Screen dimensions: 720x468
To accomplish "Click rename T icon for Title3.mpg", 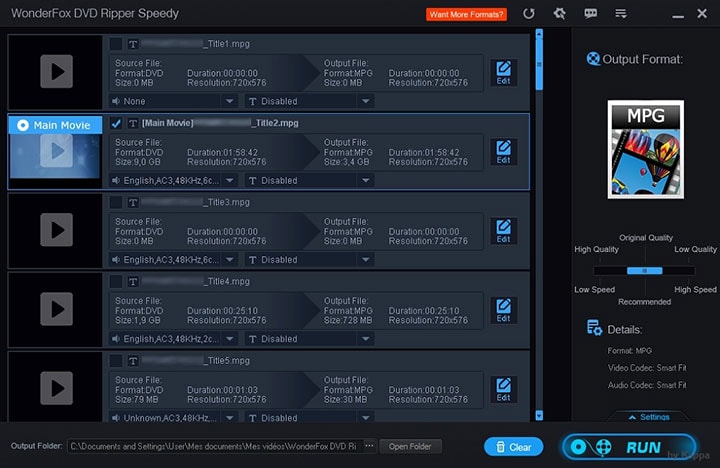I will [133, 203].
